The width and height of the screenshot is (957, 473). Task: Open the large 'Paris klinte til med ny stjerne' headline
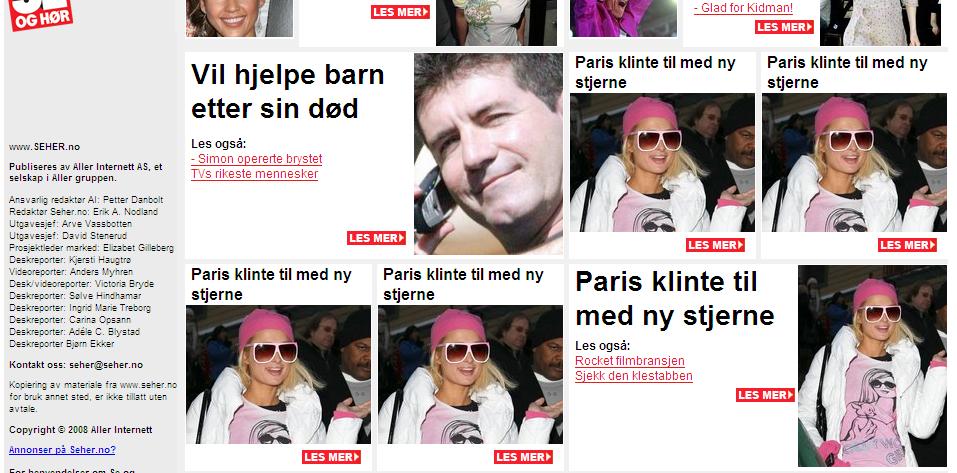(x=674, y=299)
